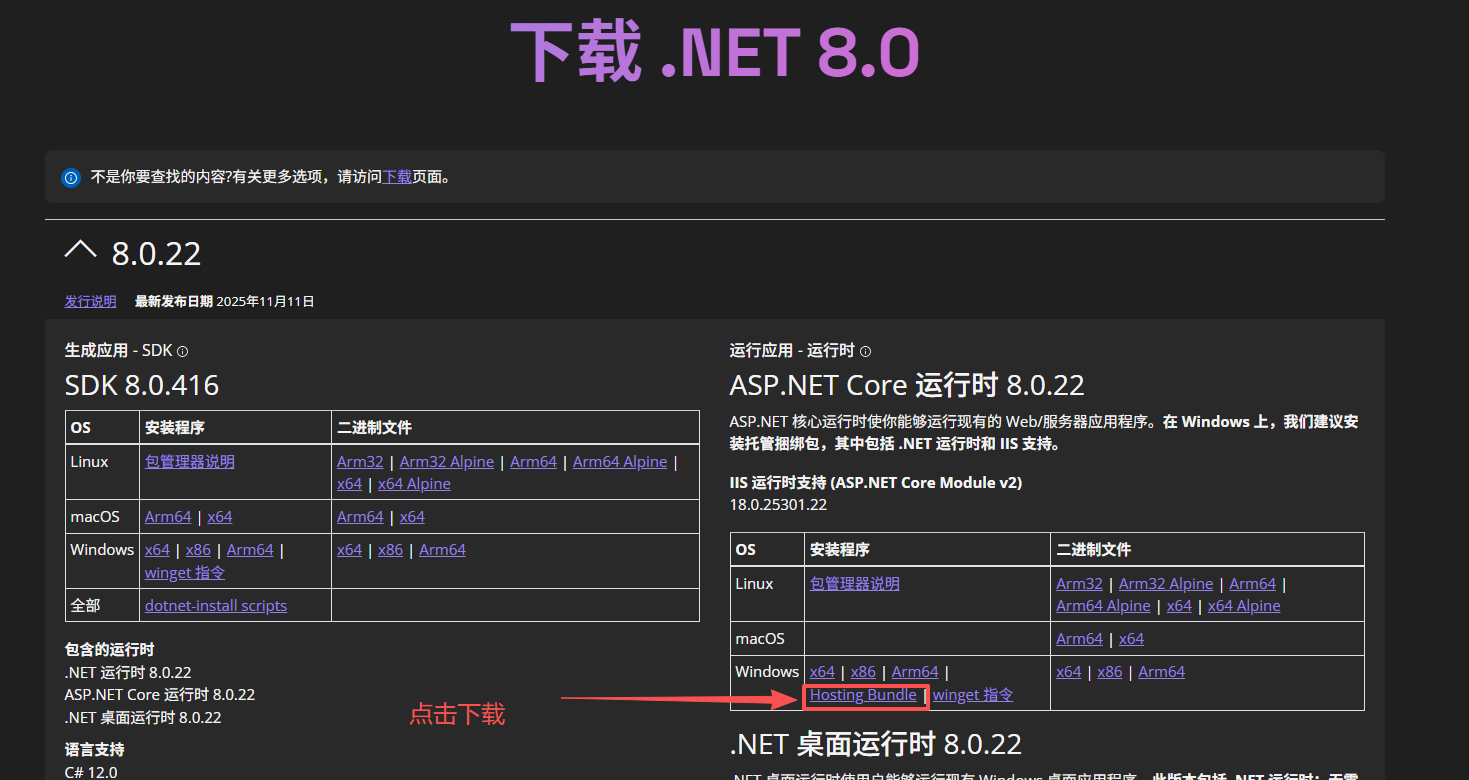Click the IIS 运行时支持 (ASP.NET Core Module v2) label
Screen dimensions: 1469x780
[876, 483]
